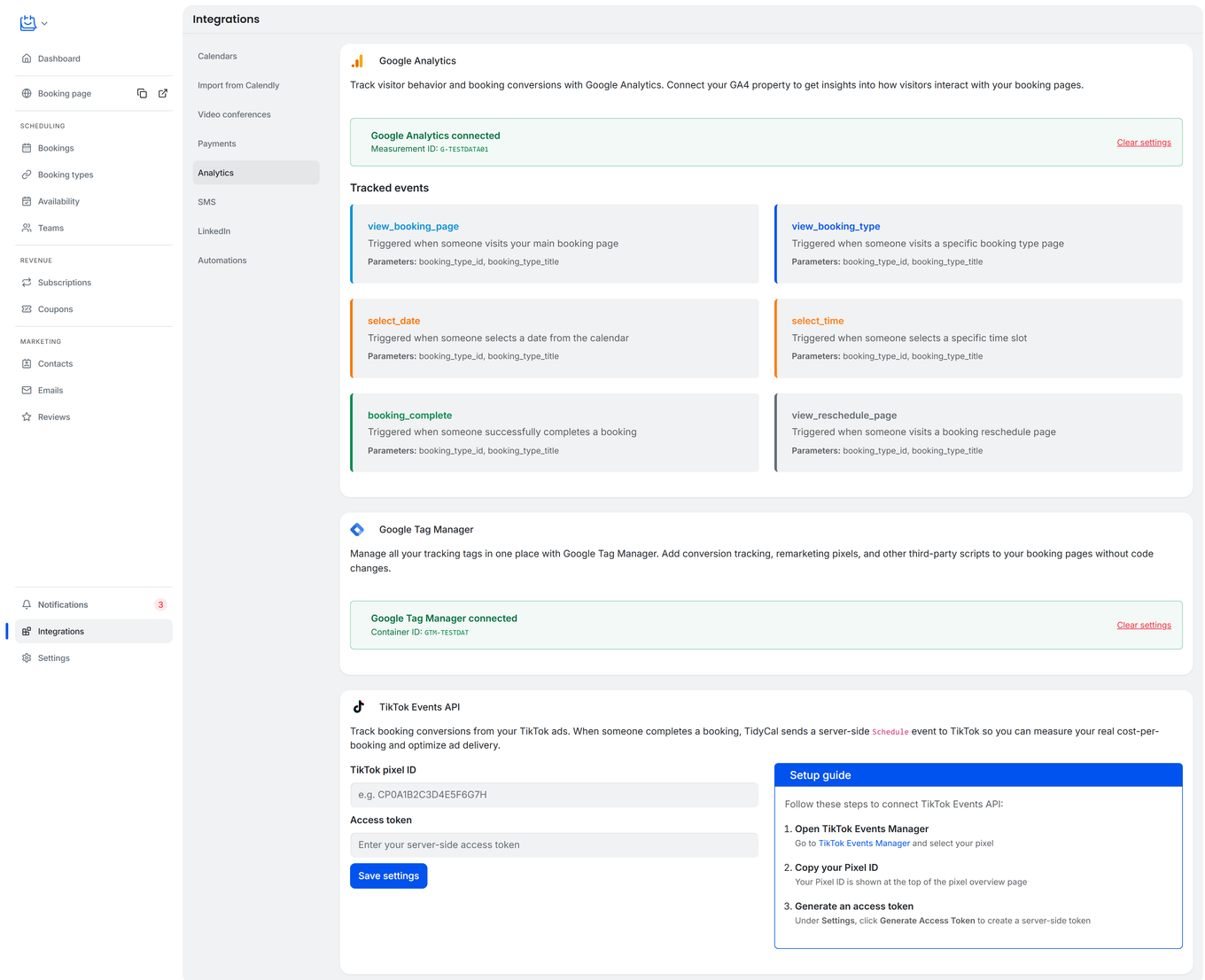Click the Integrations page title
Image resolution: width=1205 pixels, height=980 pixels.
[226, 19]
